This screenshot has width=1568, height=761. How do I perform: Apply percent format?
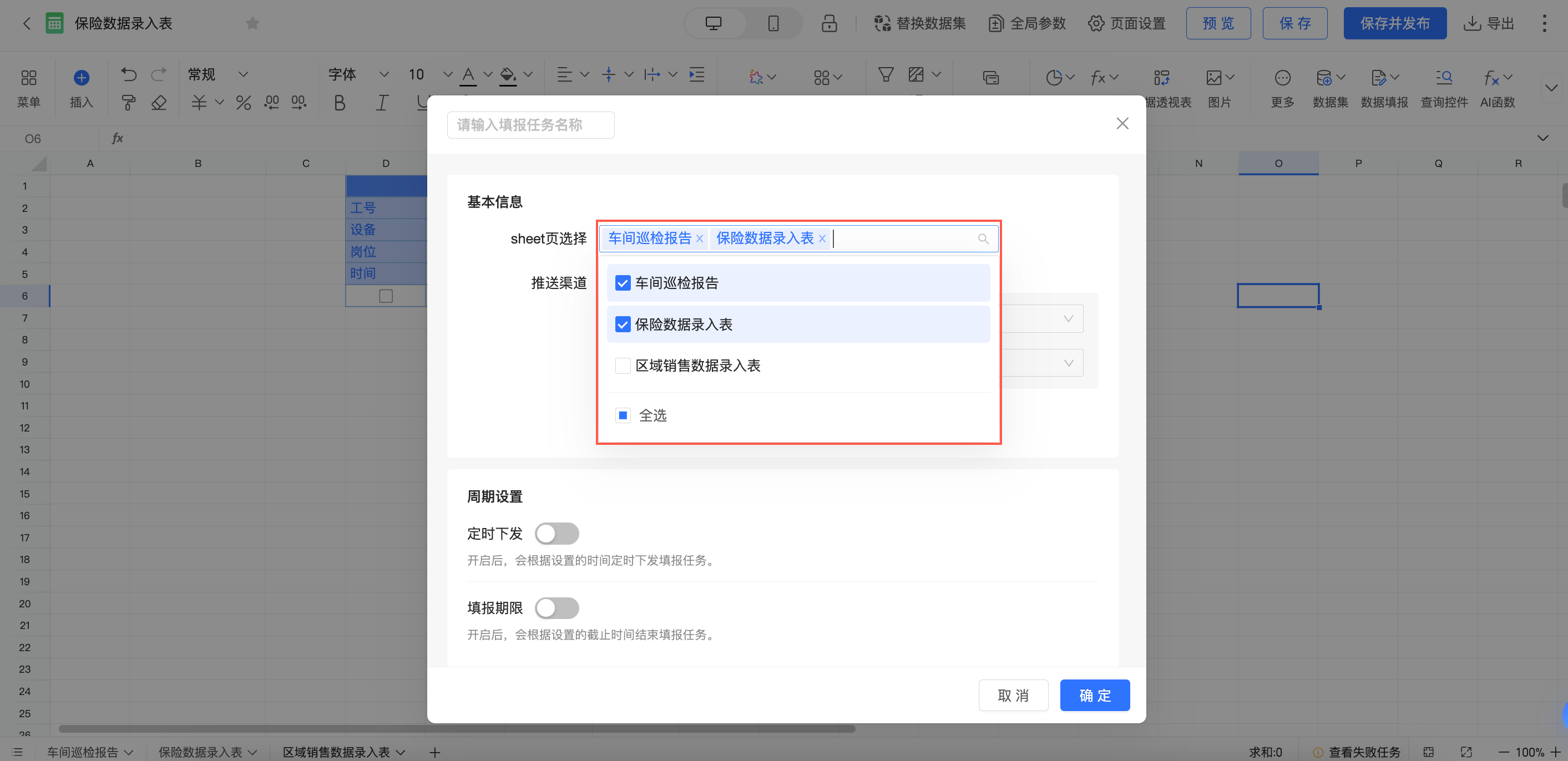coord(244,102)
